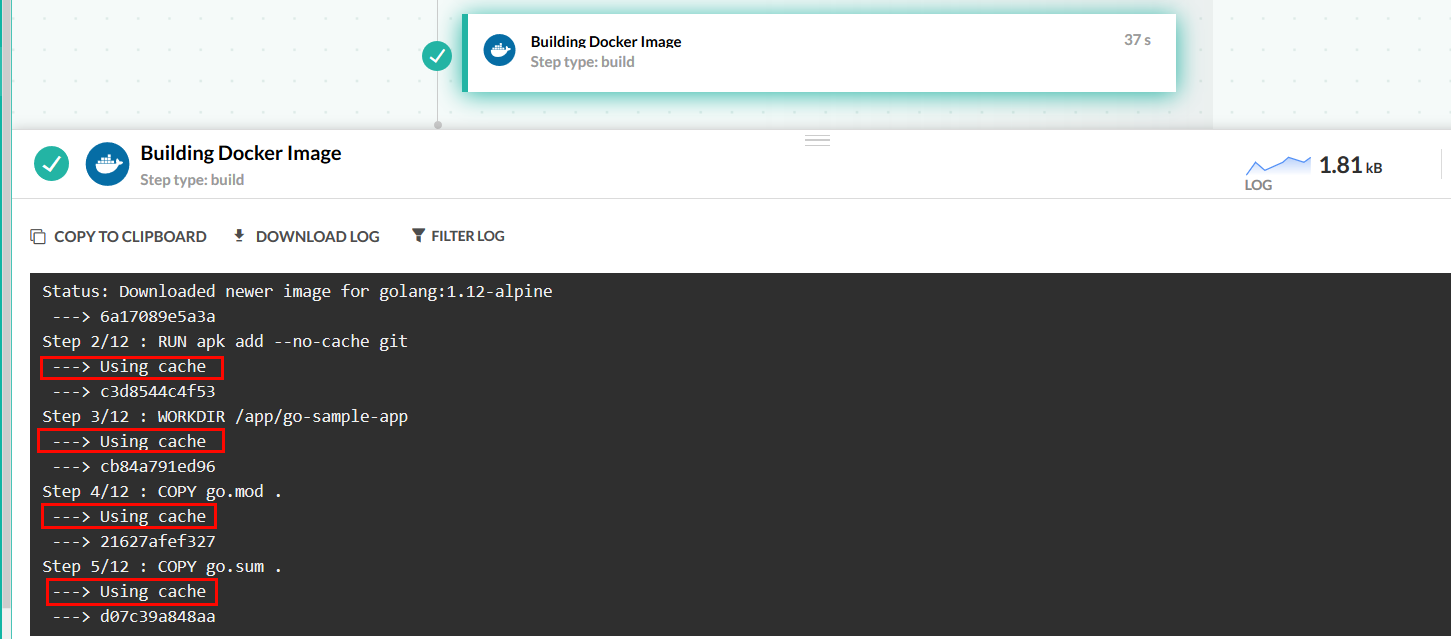
Task: Click Step 5/12 COPY go.sum line
Action: (162, 566)
